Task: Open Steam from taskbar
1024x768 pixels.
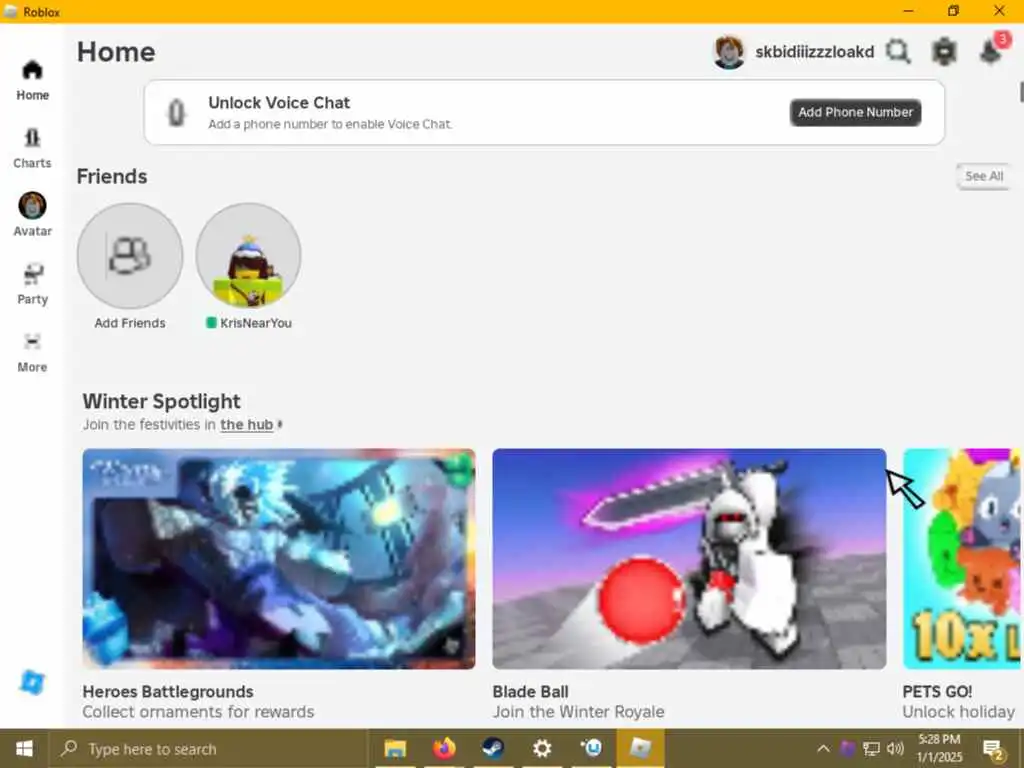Action: point(493,748)
